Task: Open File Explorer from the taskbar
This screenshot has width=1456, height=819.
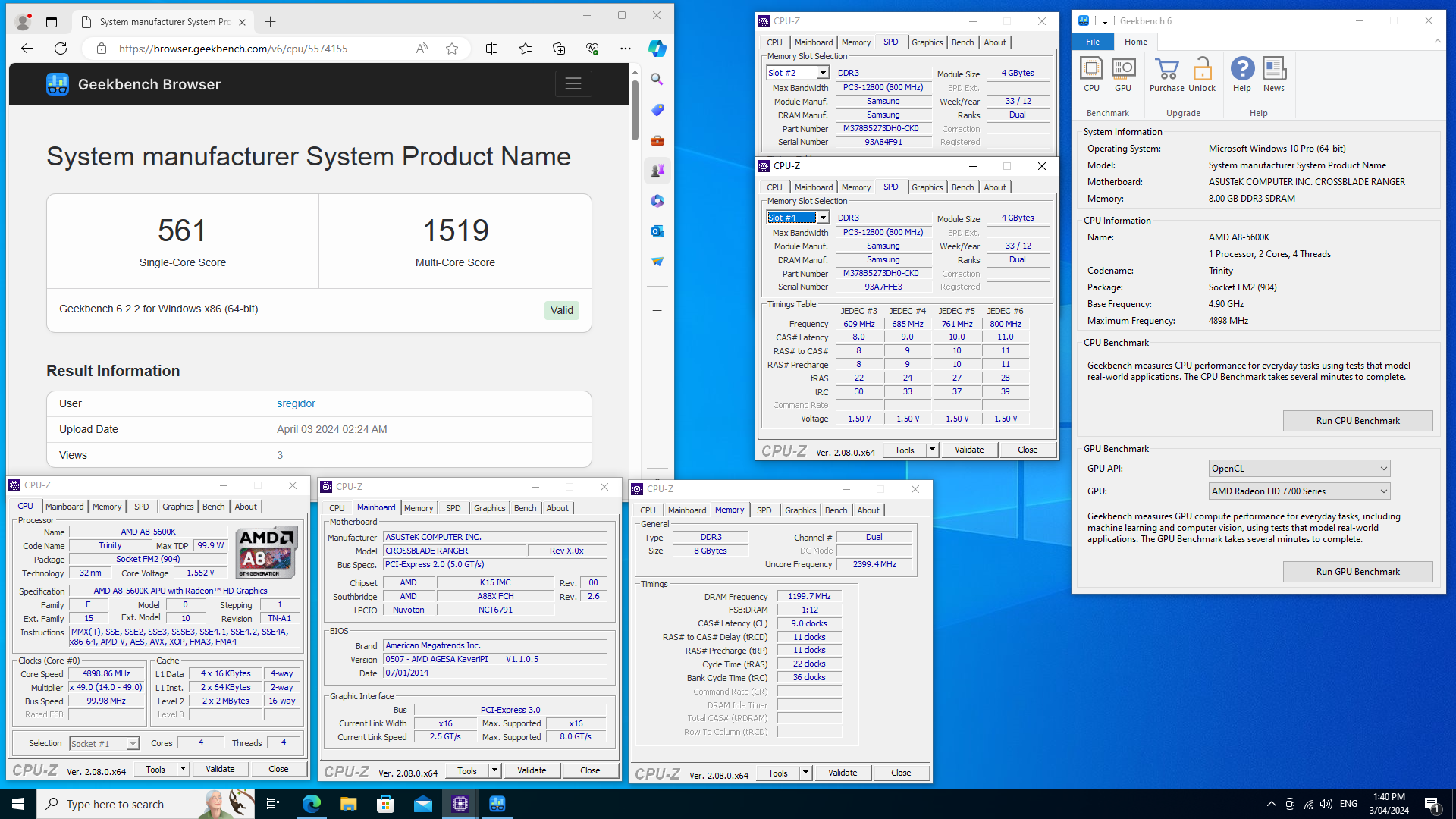Action: pyautogui.click(x=348, y=804)
